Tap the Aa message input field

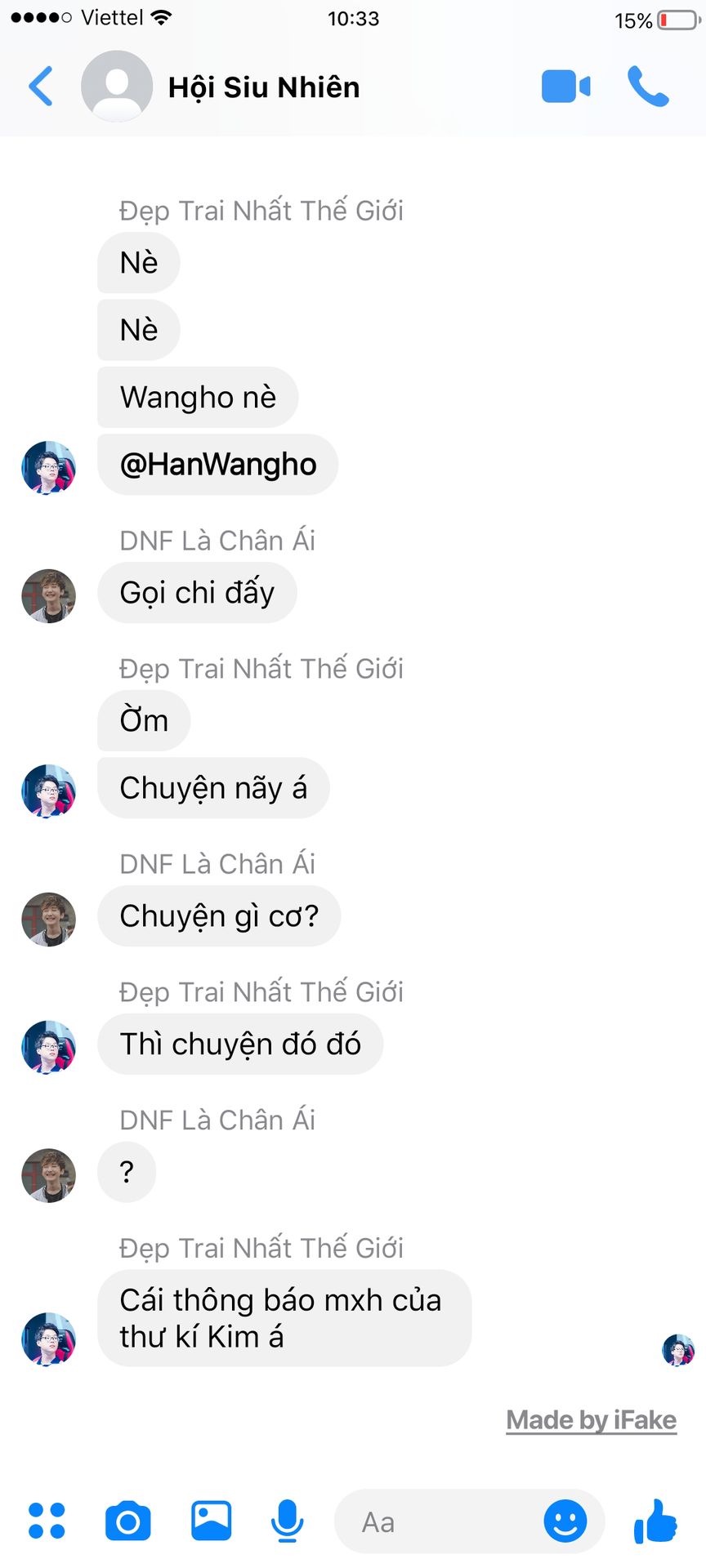click(437, 1521)
